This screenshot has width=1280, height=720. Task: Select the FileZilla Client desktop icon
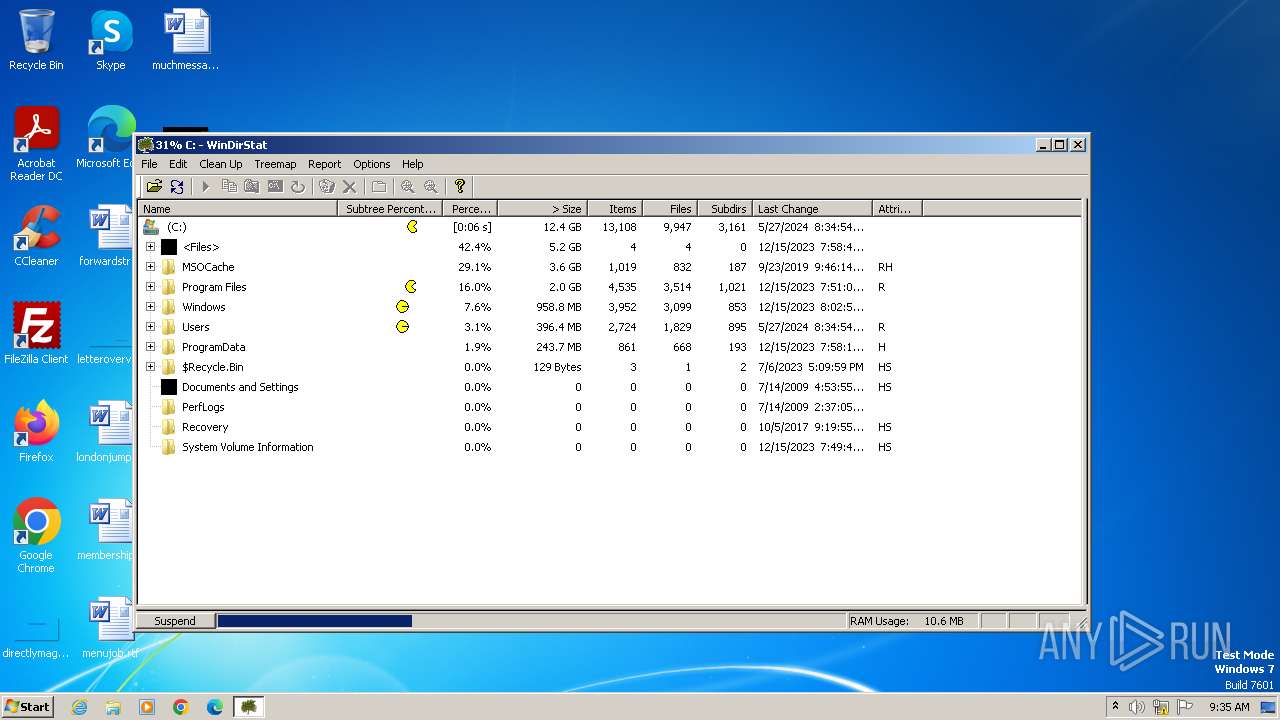coord(36,334)
